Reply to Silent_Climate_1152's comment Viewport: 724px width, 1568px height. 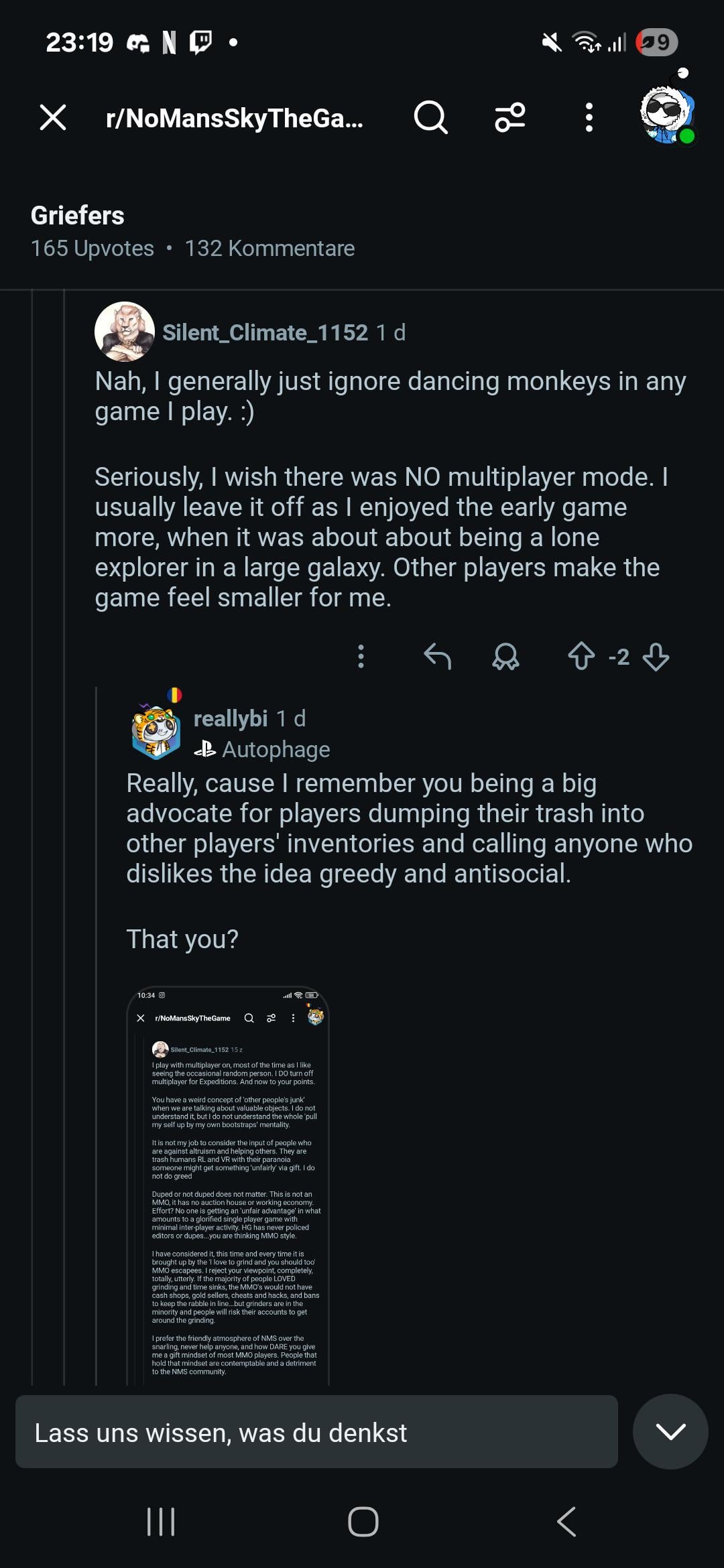[x=438, y=657]
